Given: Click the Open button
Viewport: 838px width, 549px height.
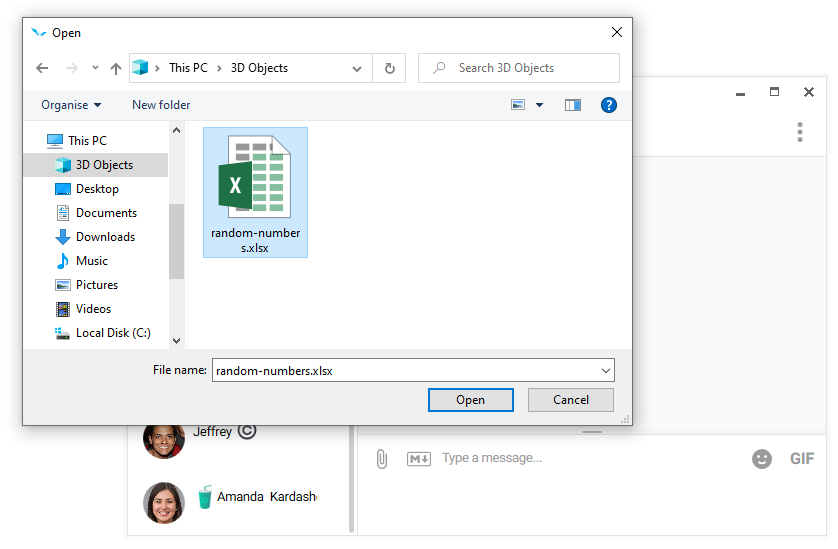Looking at the screenshot, I should [x=470, y=400].
